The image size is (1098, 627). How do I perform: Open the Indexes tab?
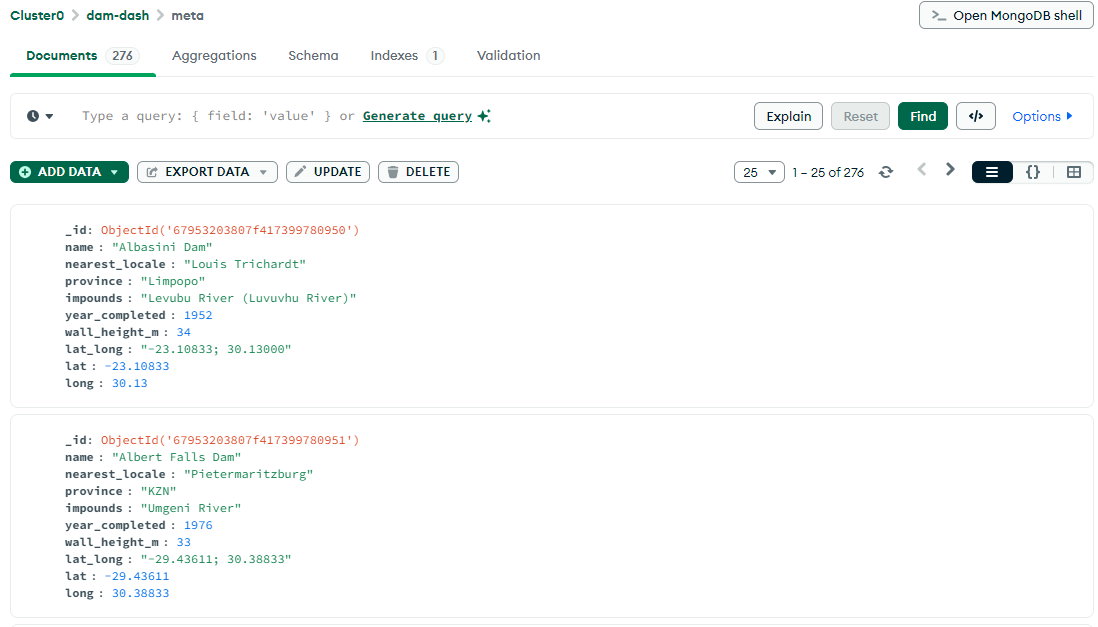406,55
